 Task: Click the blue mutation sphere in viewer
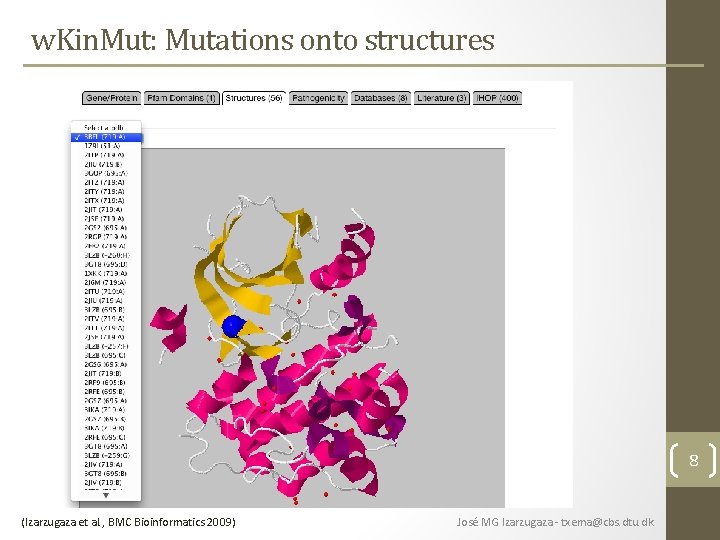coord(233,326)
